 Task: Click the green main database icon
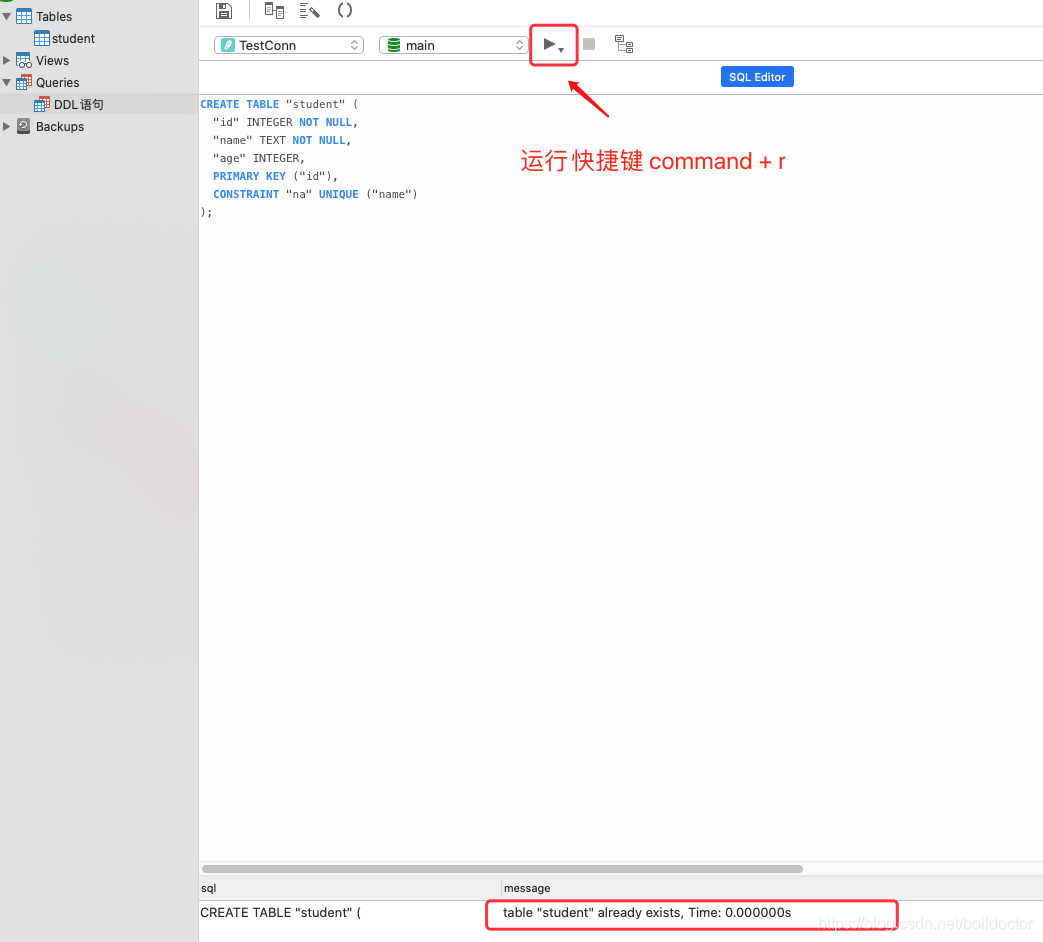point(394,45)
